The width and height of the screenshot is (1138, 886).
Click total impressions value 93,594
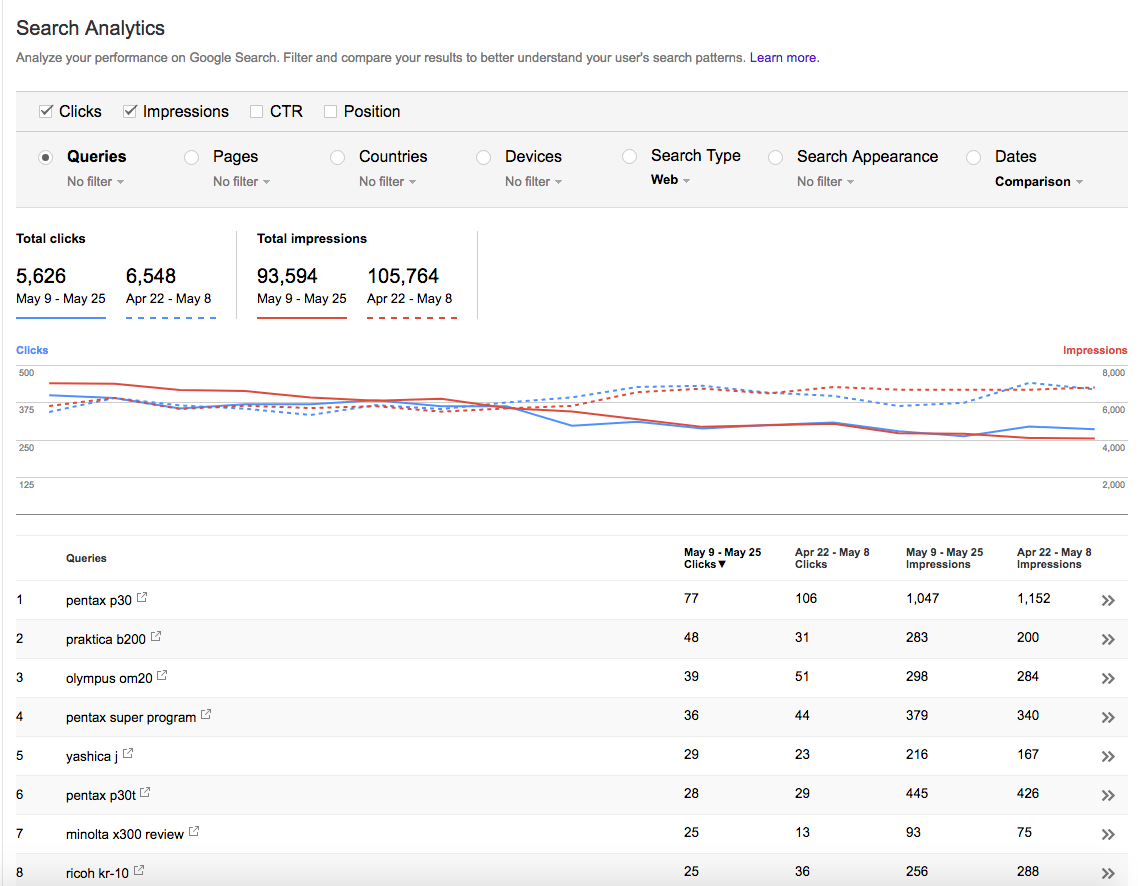point(287,276)
